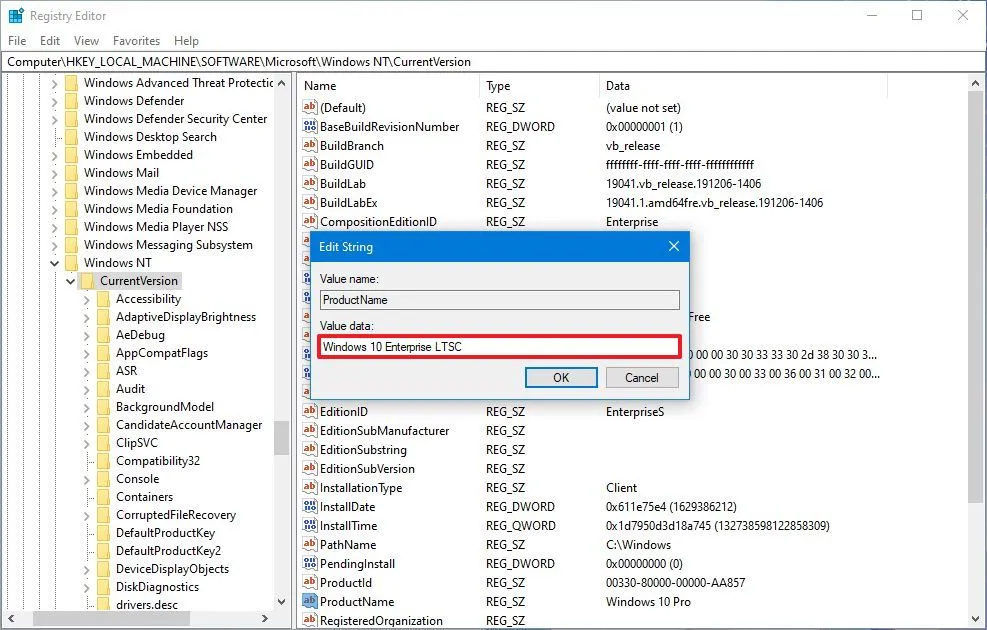Select the ab icon beside BuildBranch
The height and width of the screenshot is (630, 987).
point(309,145)
